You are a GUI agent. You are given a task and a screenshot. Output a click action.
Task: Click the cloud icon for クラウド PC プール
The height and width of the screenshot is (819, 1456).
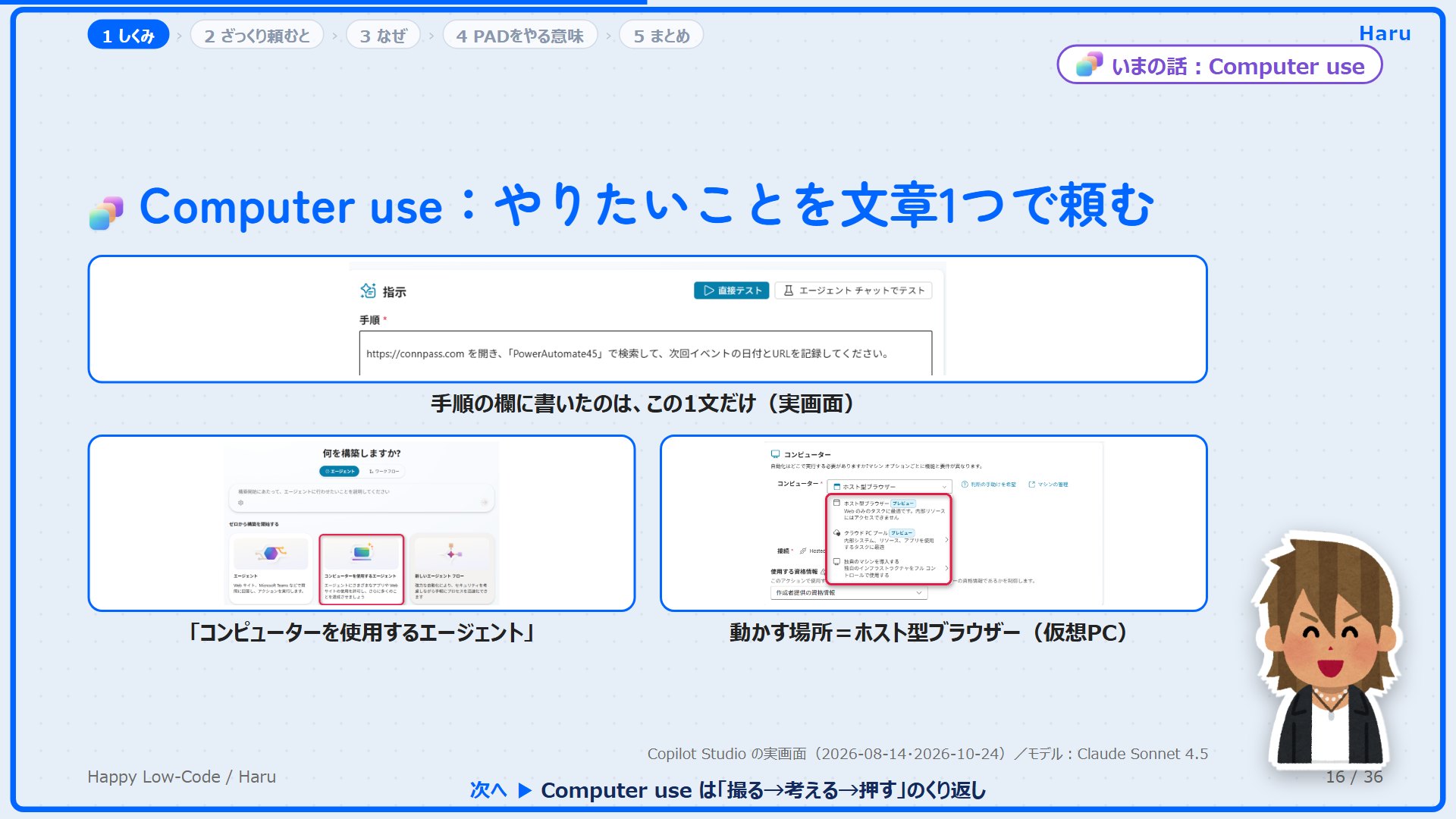pos(836,532)
